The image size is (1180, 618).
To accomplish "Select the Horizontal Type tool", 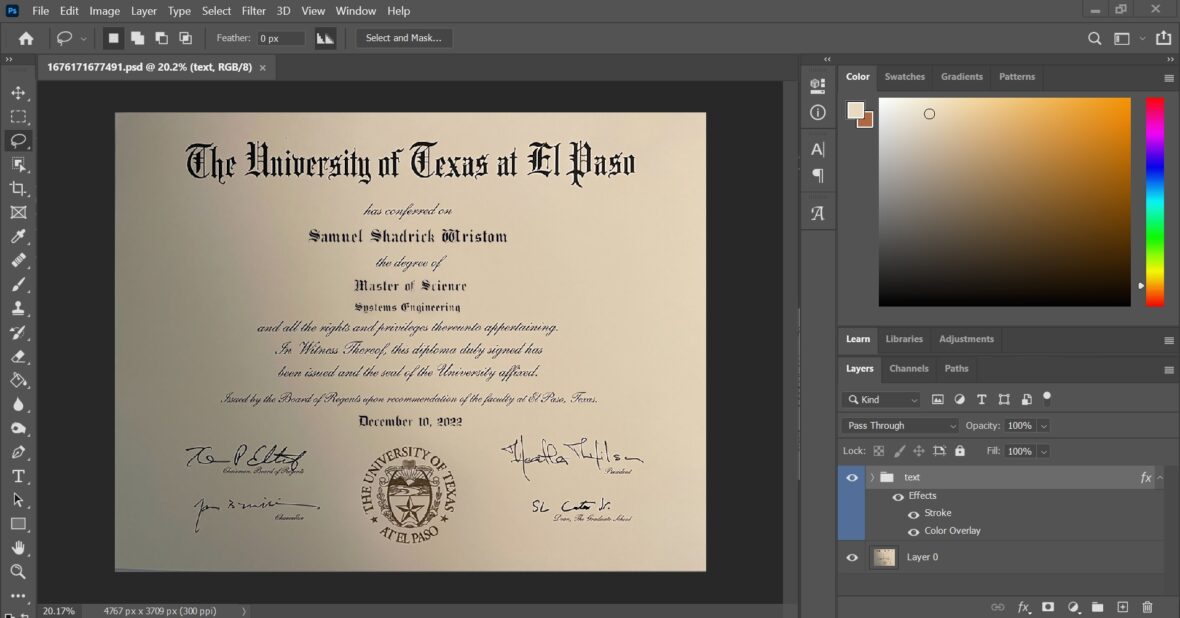I will coord(18,476).
